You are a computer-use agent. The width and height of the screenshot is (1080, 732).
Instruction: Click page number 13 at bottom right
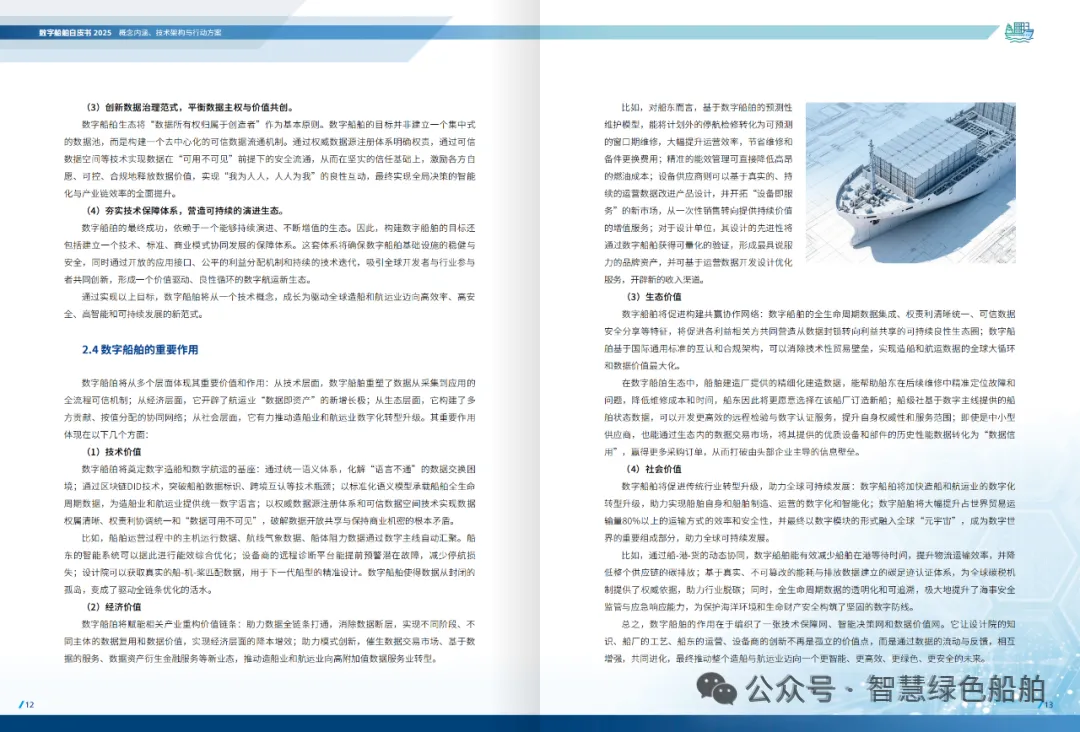(x=1046, y=704)
